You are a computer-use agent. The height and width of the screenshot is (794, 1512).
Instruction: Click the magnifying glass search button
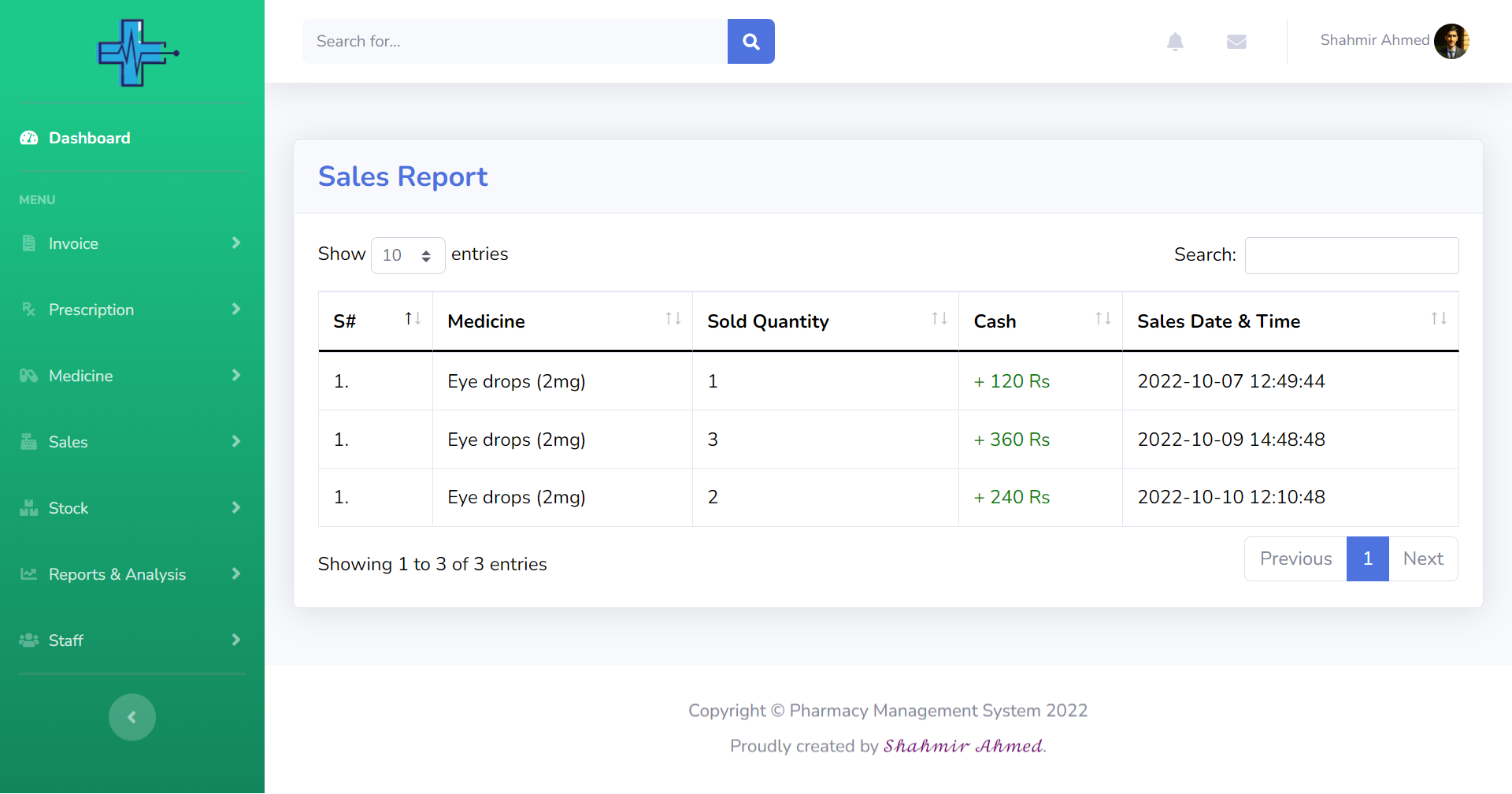pos(750,42)
